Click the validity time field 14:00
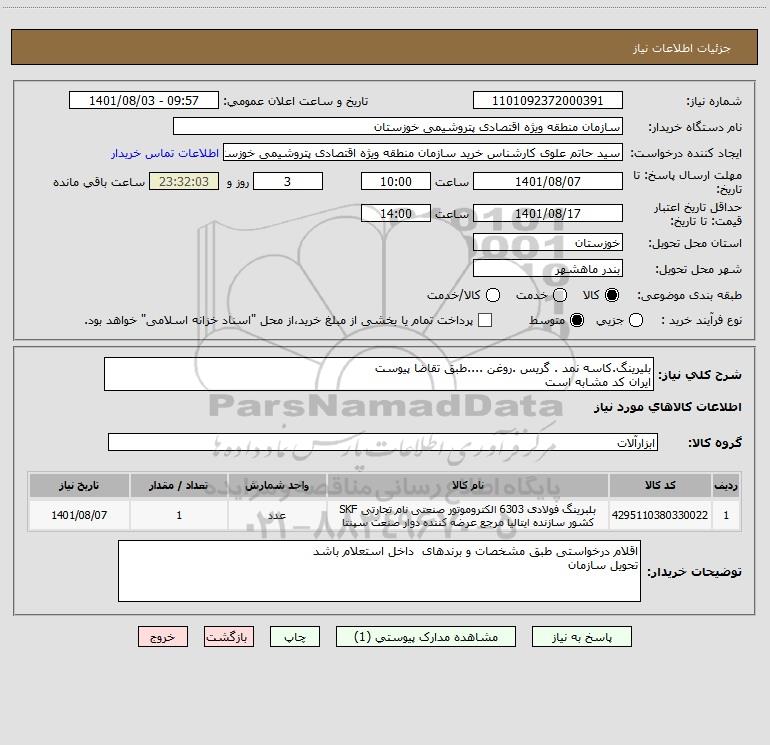 396,213
